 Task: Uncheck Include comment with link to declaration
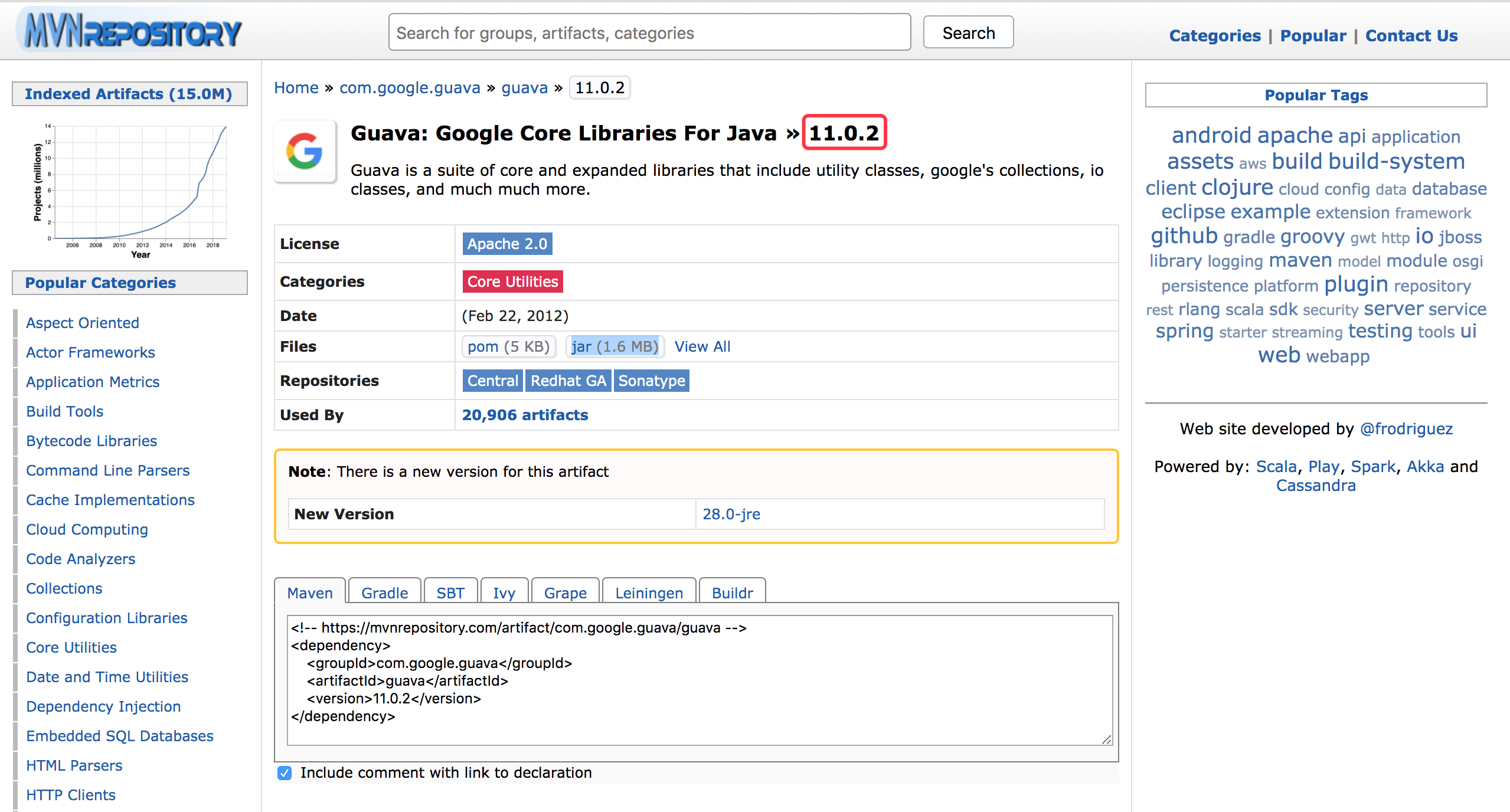pos(285,773)
